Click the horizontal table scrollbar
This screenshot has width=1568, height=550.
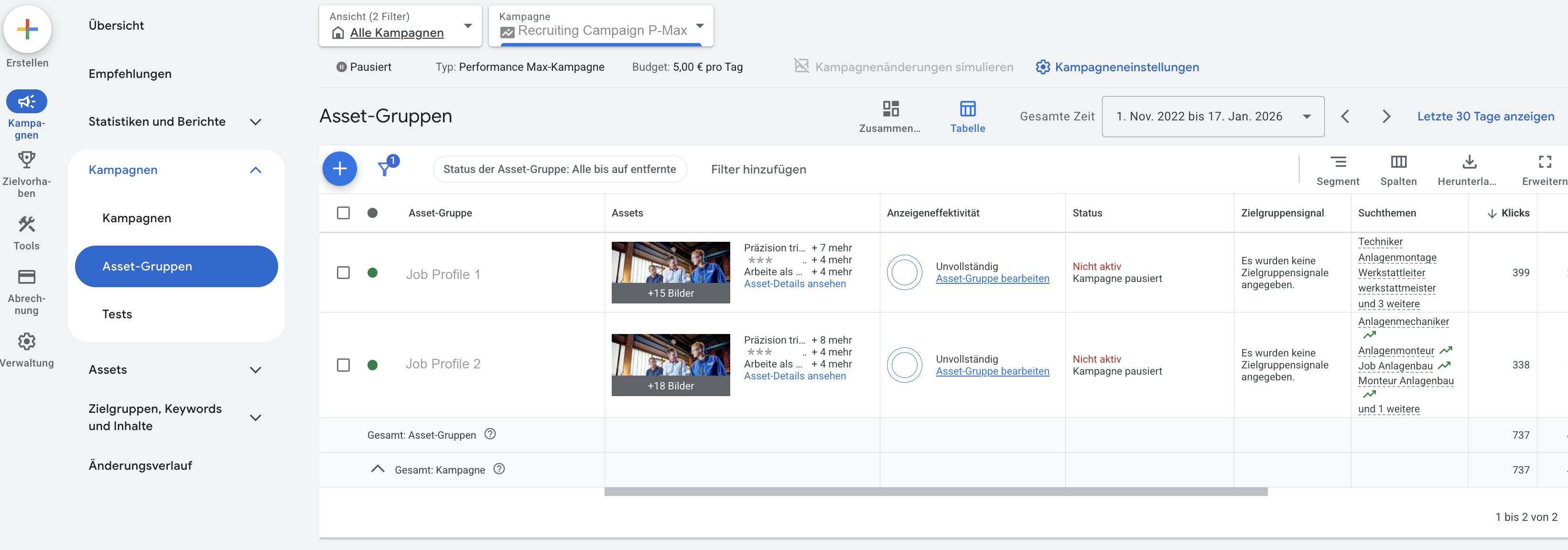[x=936, y=492]
